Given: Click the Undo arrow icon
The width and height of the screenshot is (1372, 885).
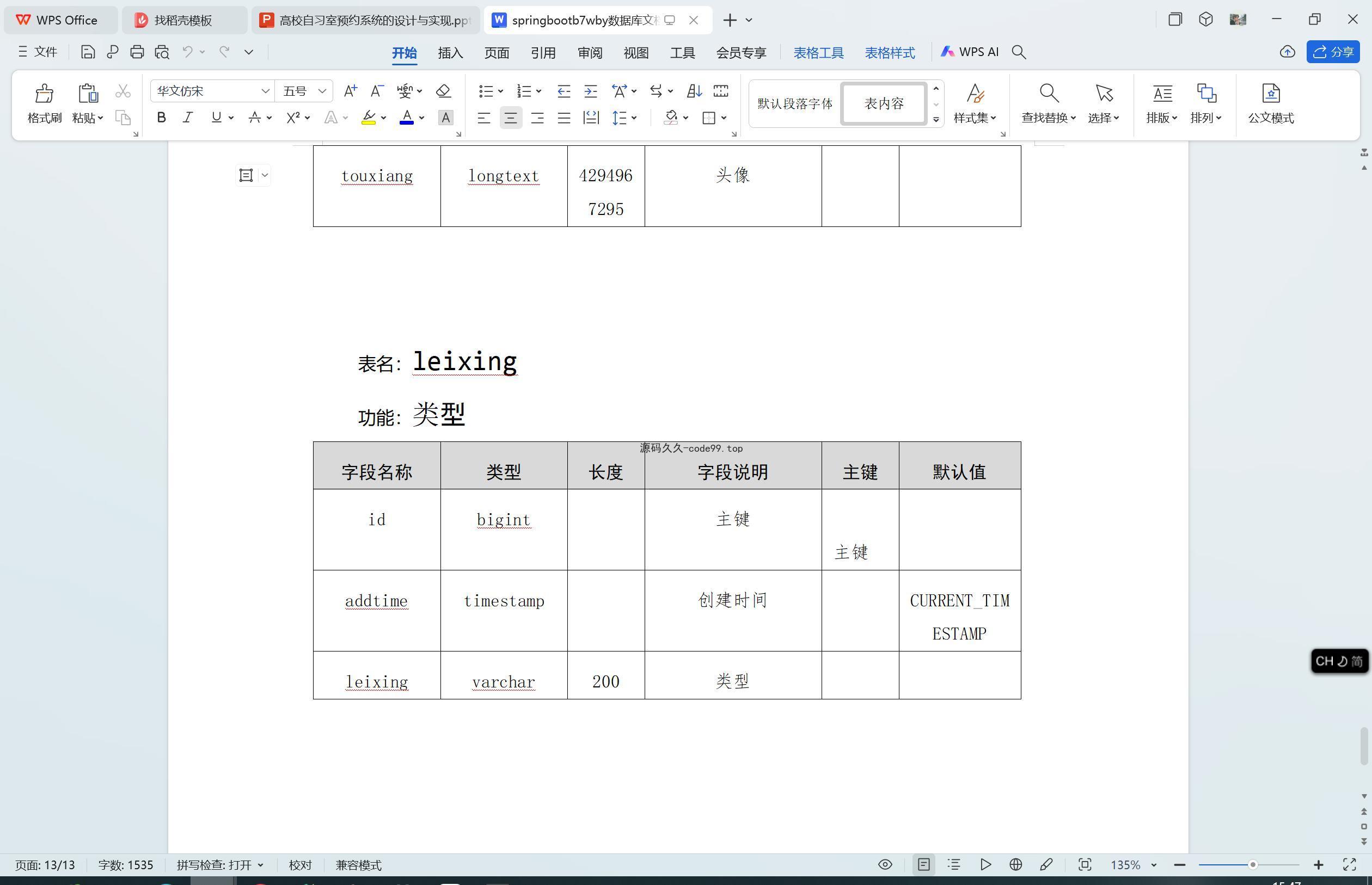Looking at the screenshot, I should 187,52.
